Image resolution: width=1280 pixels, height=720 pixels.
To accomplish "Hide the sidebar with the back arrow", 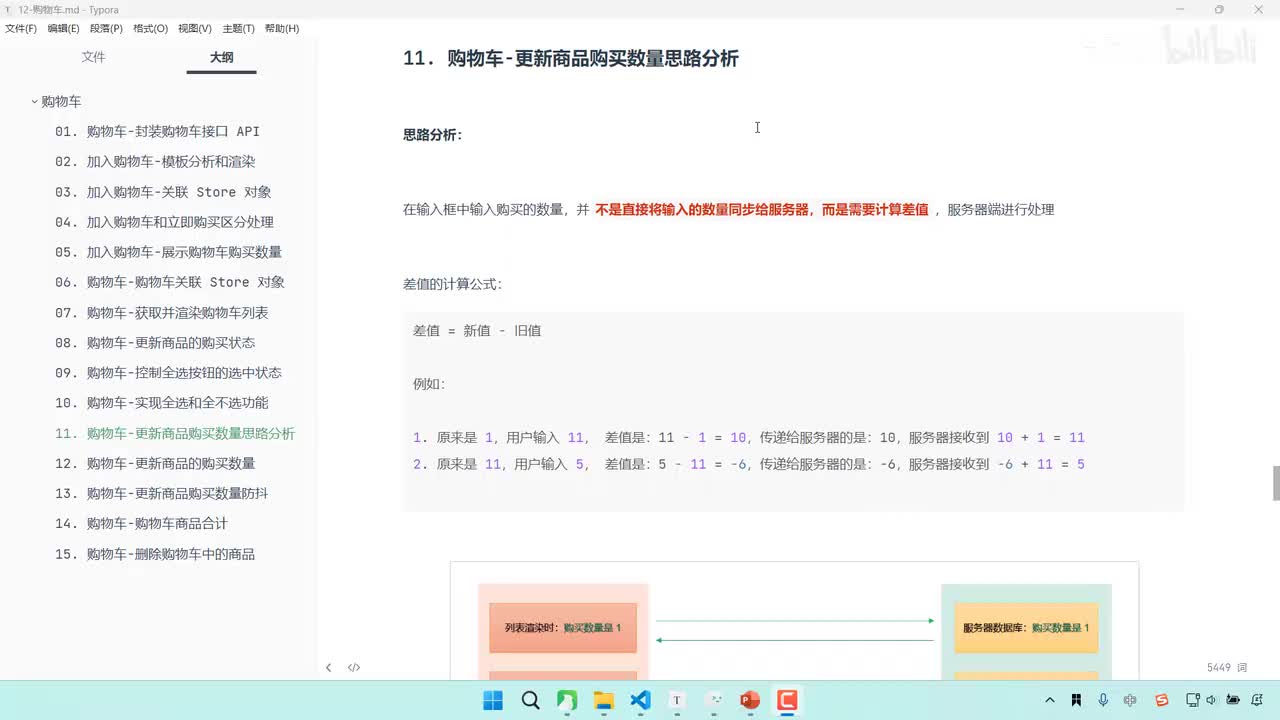I will click(x=328, y=667).
